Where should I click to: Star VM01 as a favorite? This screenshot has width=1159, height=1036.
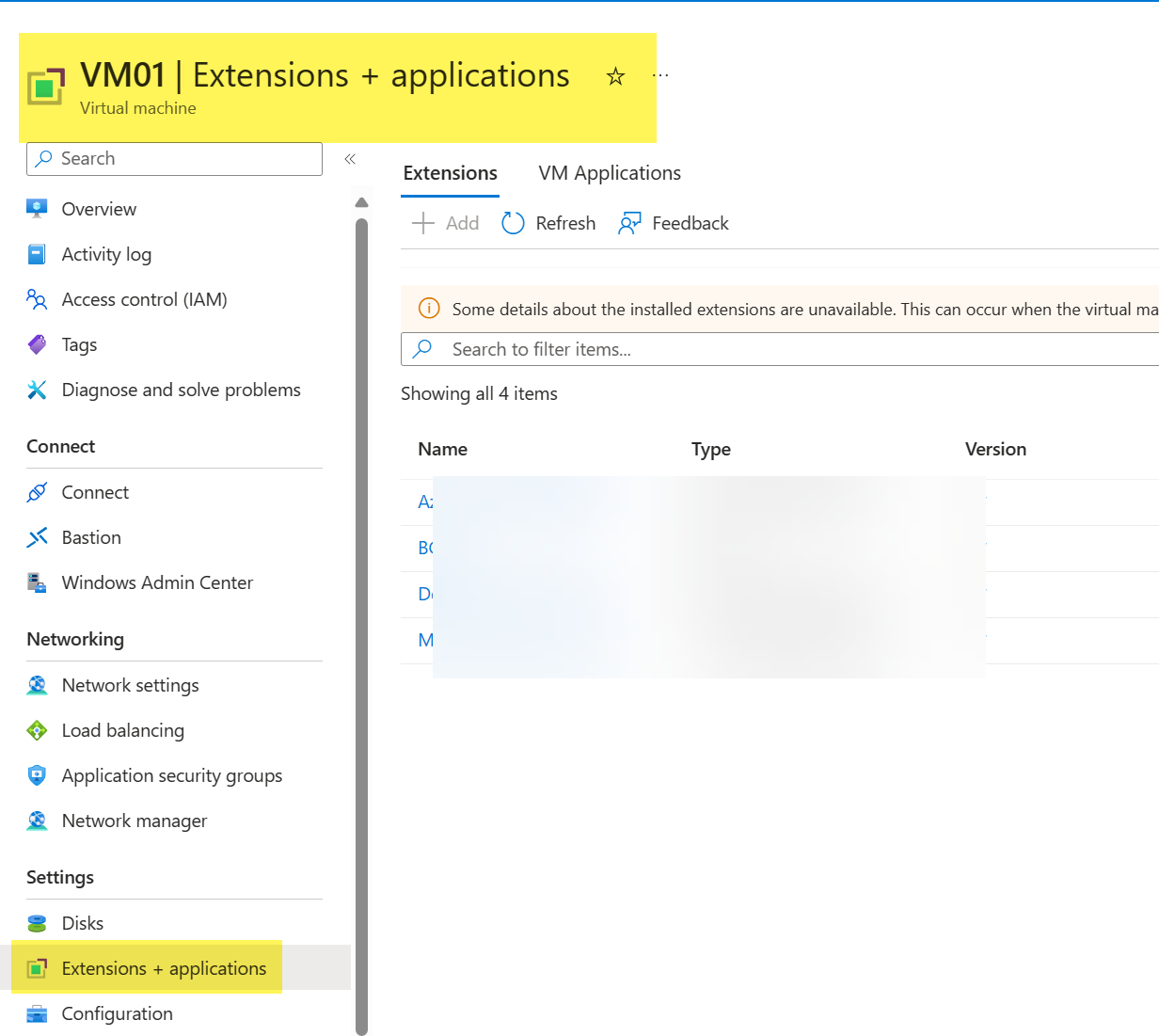(615, 76)
